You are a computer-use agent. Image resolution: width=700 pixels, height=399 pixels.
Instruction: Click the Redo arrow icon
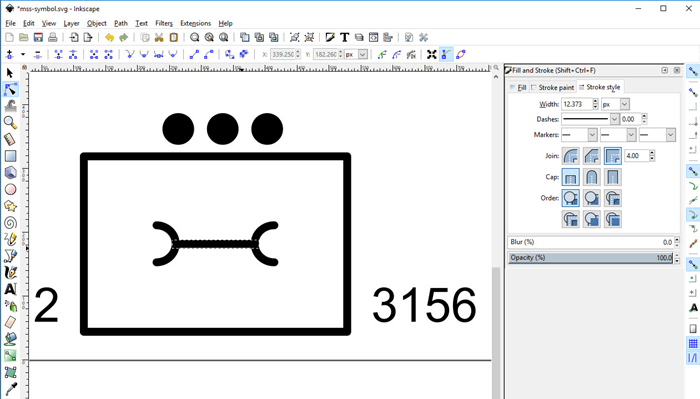click(x=124, y=37)
